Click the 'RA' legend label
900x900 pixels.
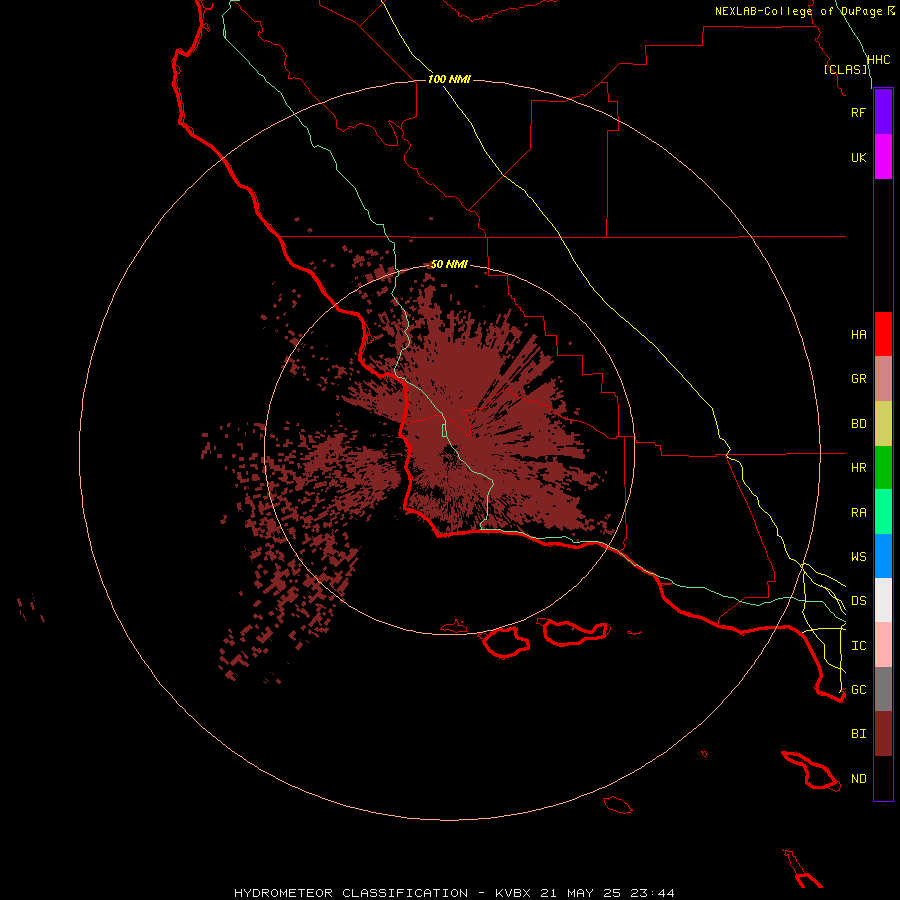[858, 513]
